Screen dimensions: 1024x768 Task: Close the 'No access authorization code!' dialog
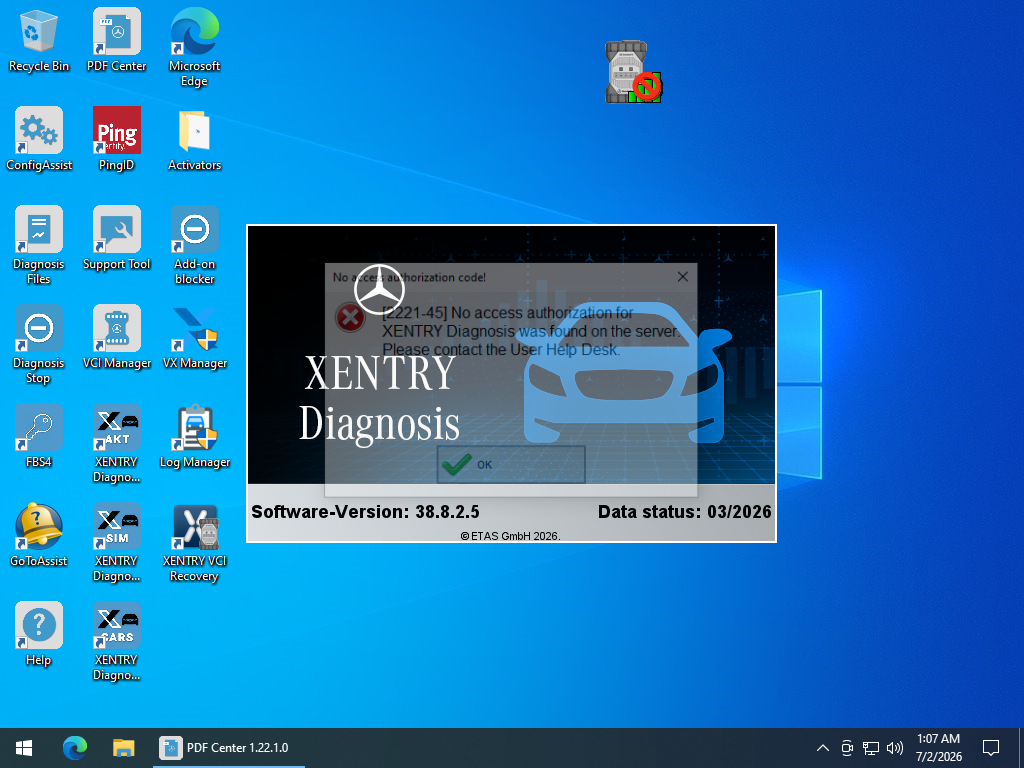682,277
